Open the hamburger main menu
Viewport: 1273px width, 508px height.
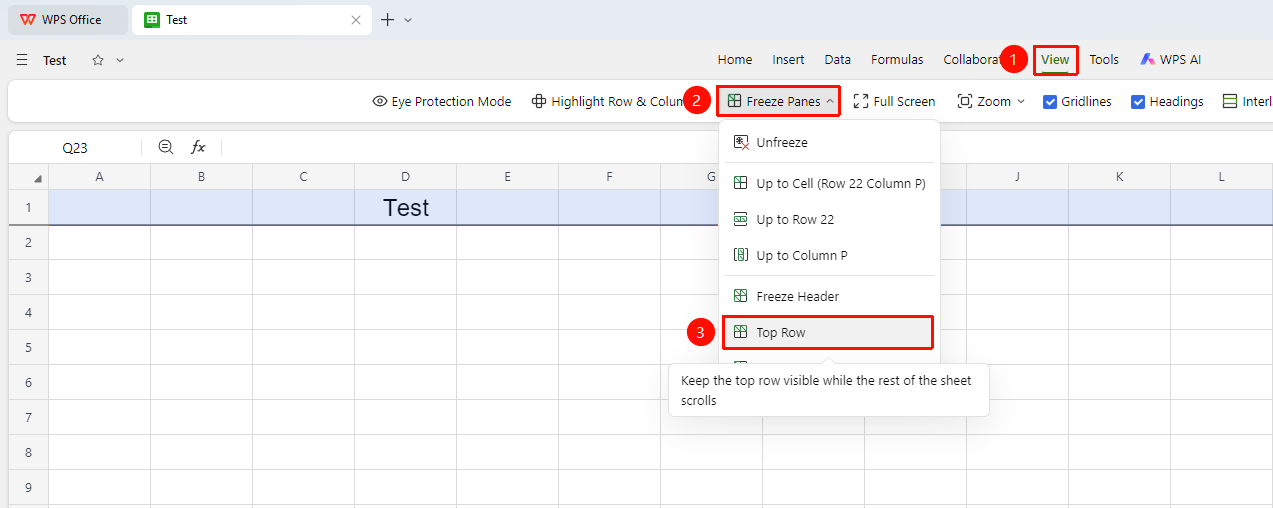[22, 60]
